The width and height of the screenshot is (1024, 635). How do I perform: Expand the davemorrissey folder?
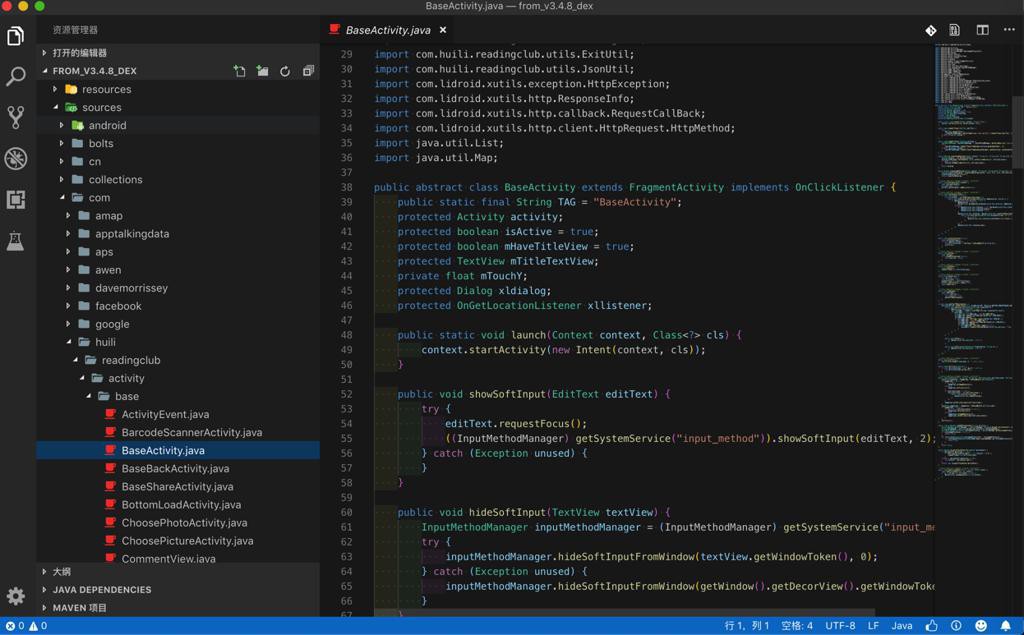178,288
